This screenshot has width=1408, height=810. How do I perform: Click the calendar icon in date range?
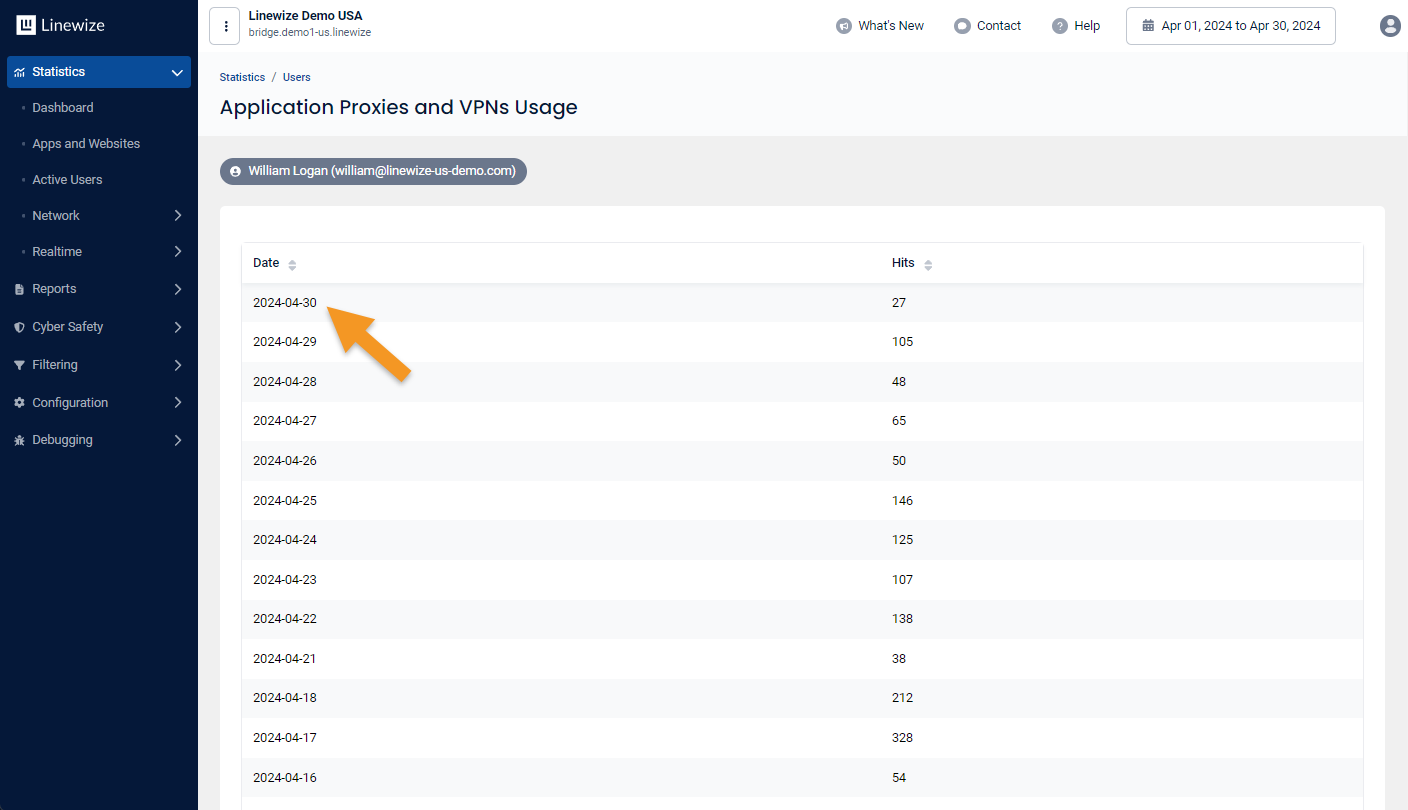[1148, 26]
